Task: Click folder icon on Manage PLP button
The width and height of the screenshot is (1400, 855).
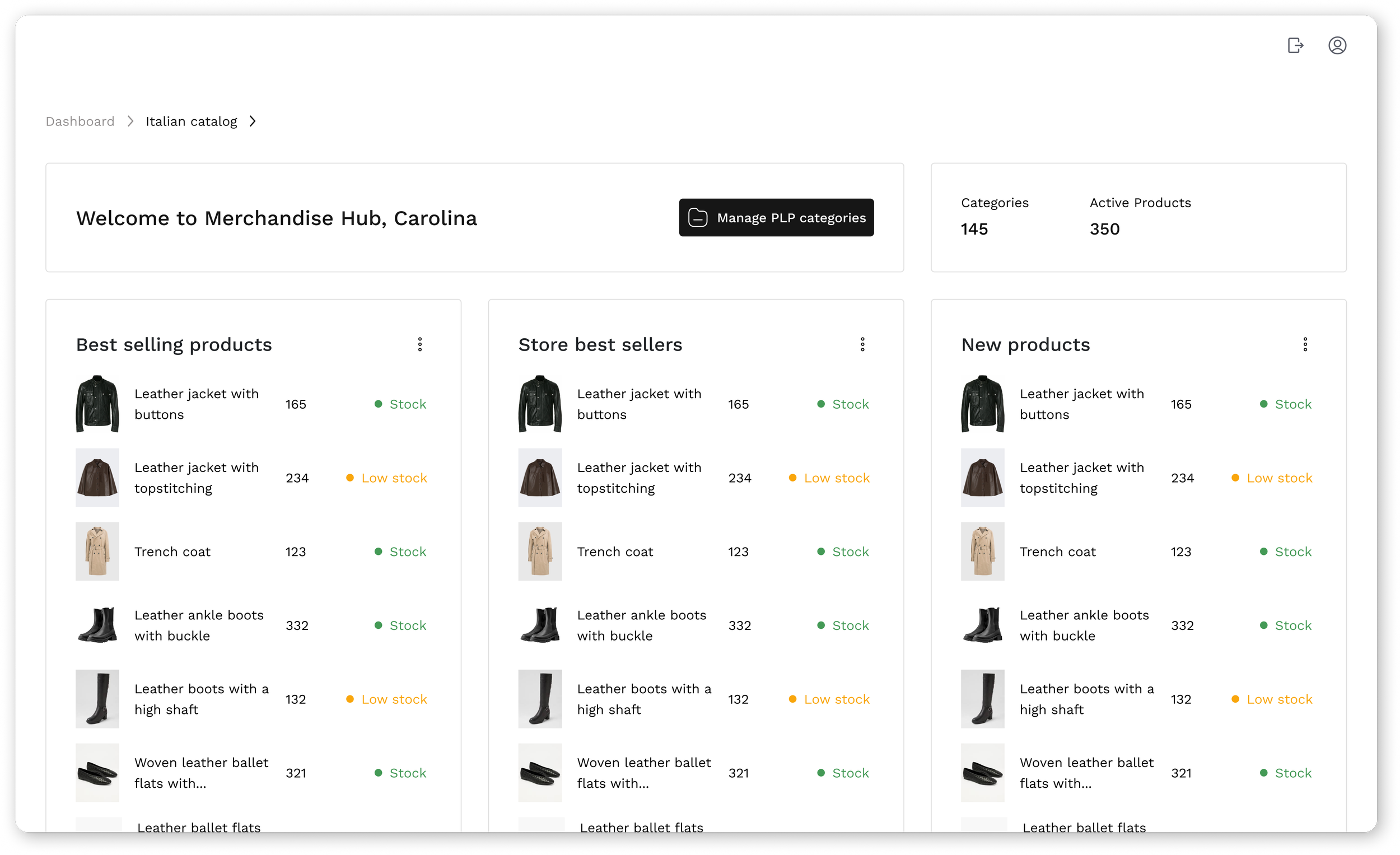Action: click(698, 218)
